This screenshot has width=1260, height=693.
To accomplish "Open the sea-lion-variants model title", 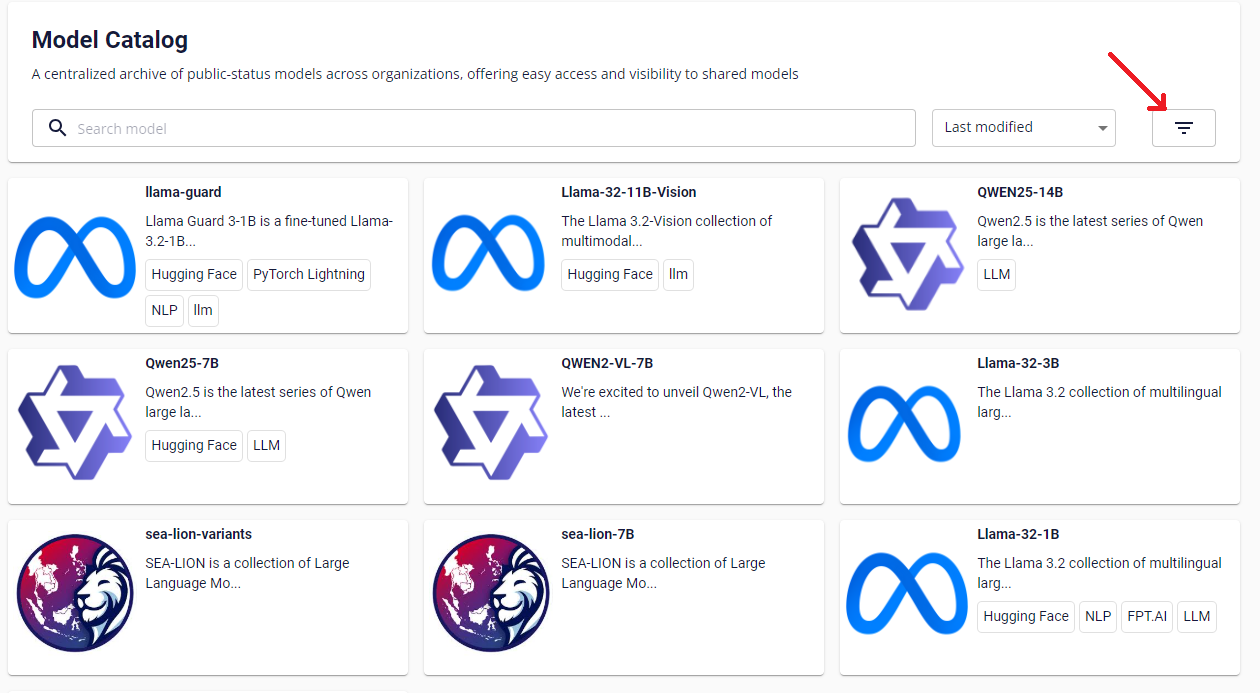I will click(x=199, y=534).
